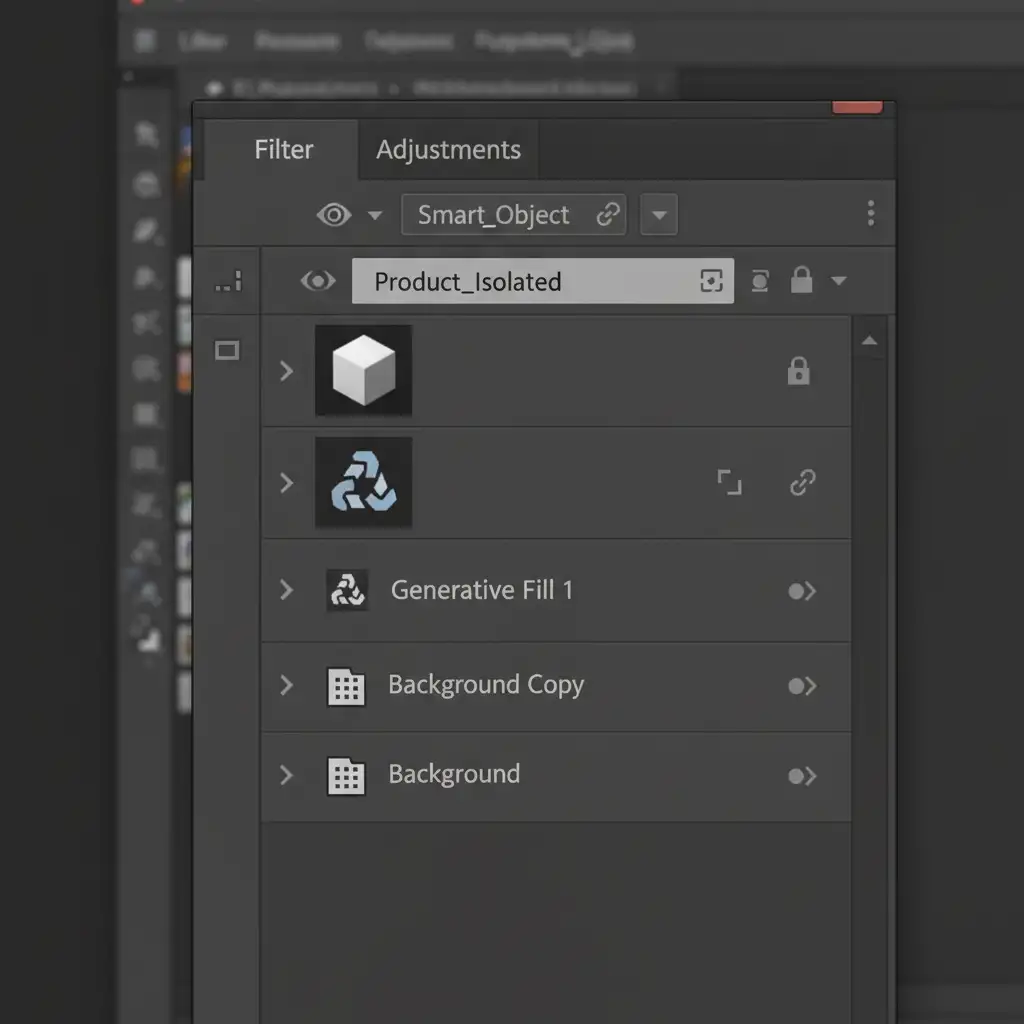Click the chain icon in Smart_Object field

pyautogui.click(x=607, y=215)
